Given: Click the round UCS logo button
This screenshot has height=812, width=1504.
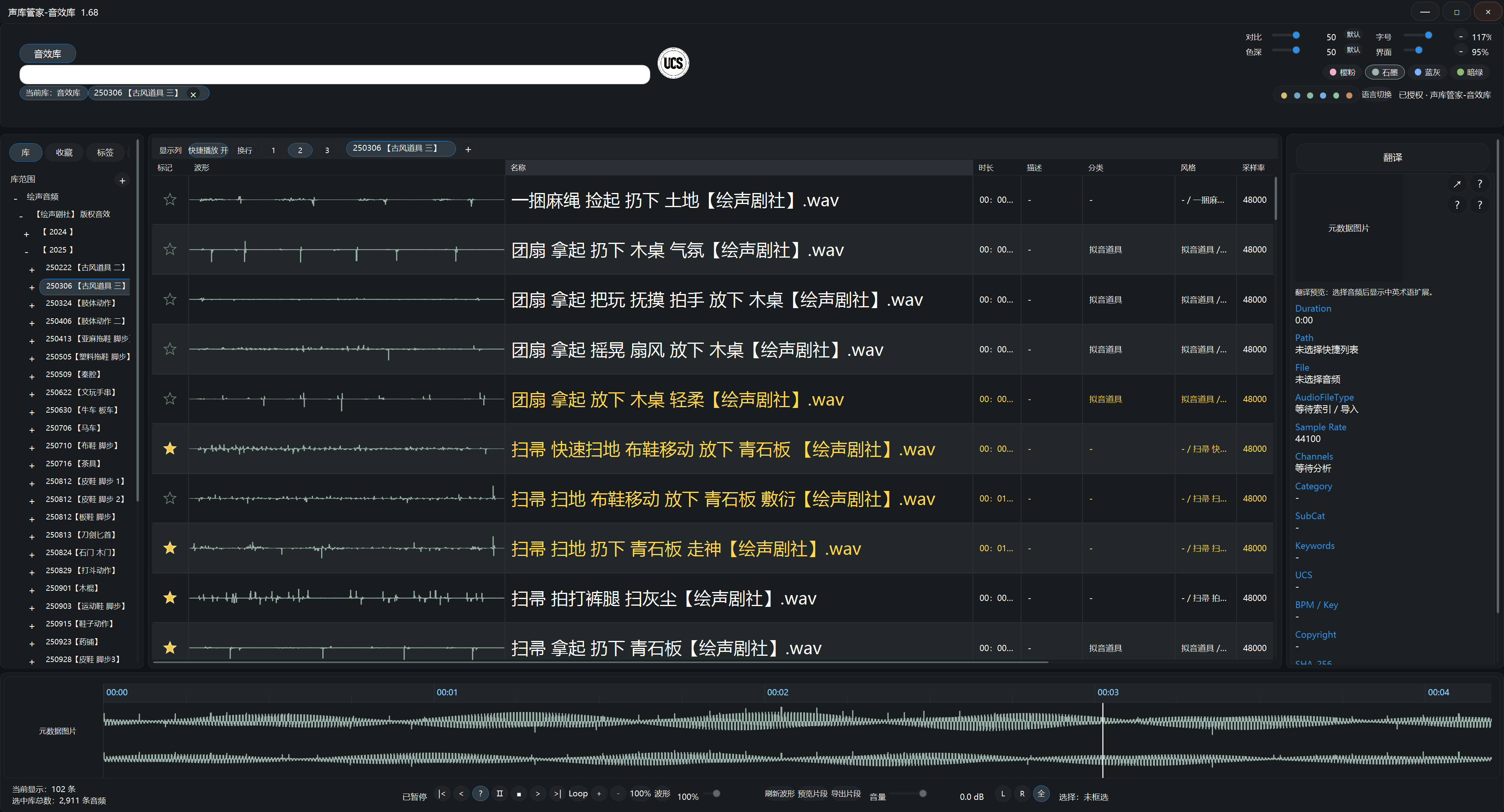Looking at the screenshot, I should click(673, 63).
